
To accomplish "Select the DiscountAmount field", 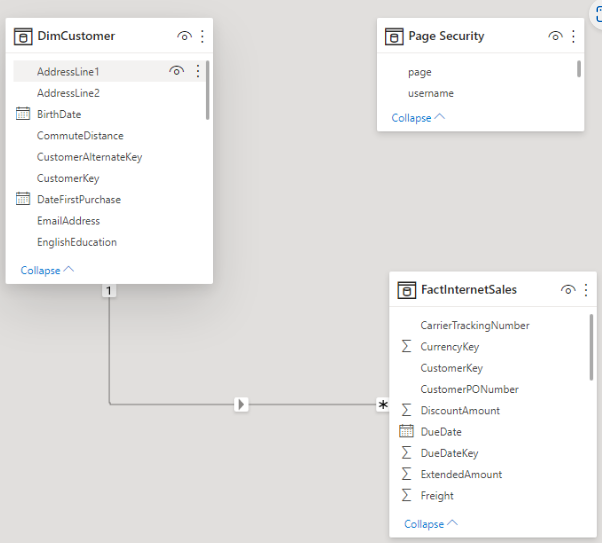I will pyautogui.click(x=460, y=411).
